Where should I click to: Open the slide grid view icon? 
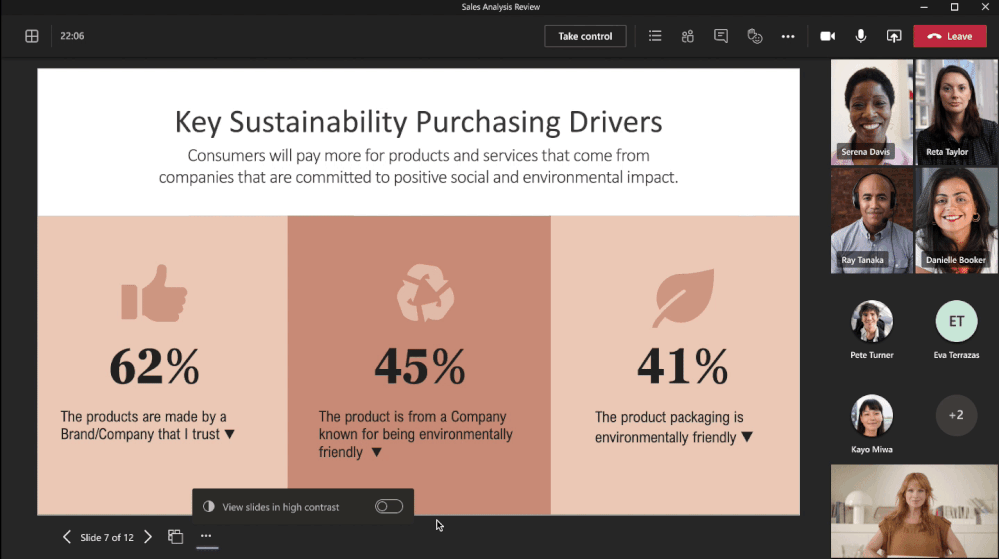point(175,537)
